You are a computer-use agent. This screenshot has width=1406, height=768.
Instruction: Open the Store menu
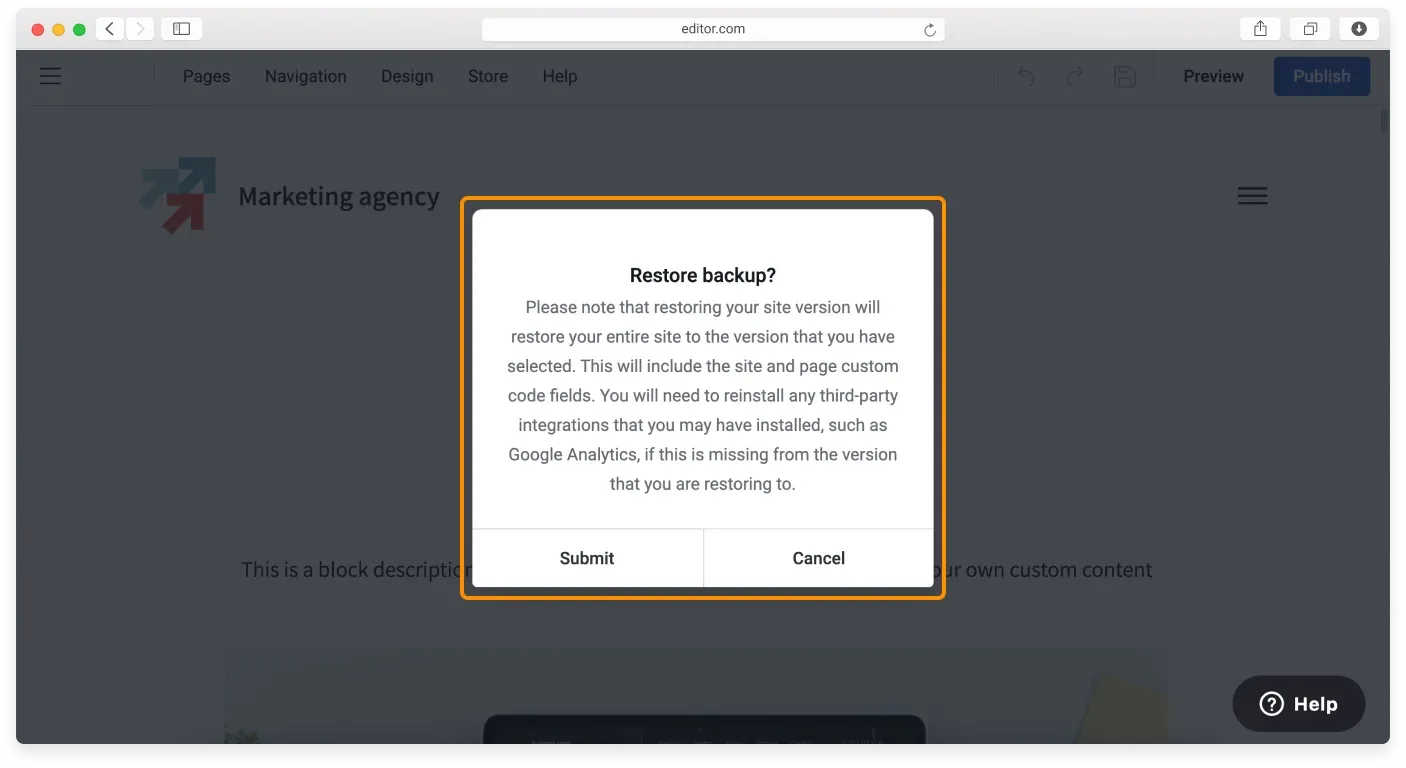click(488, 76)
